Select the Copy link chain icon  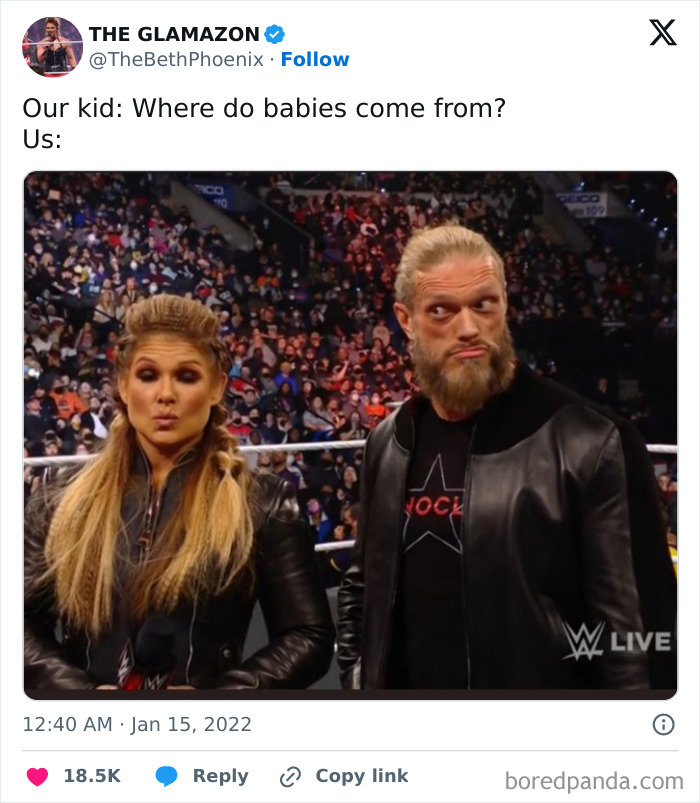click(x=290, y=775)
